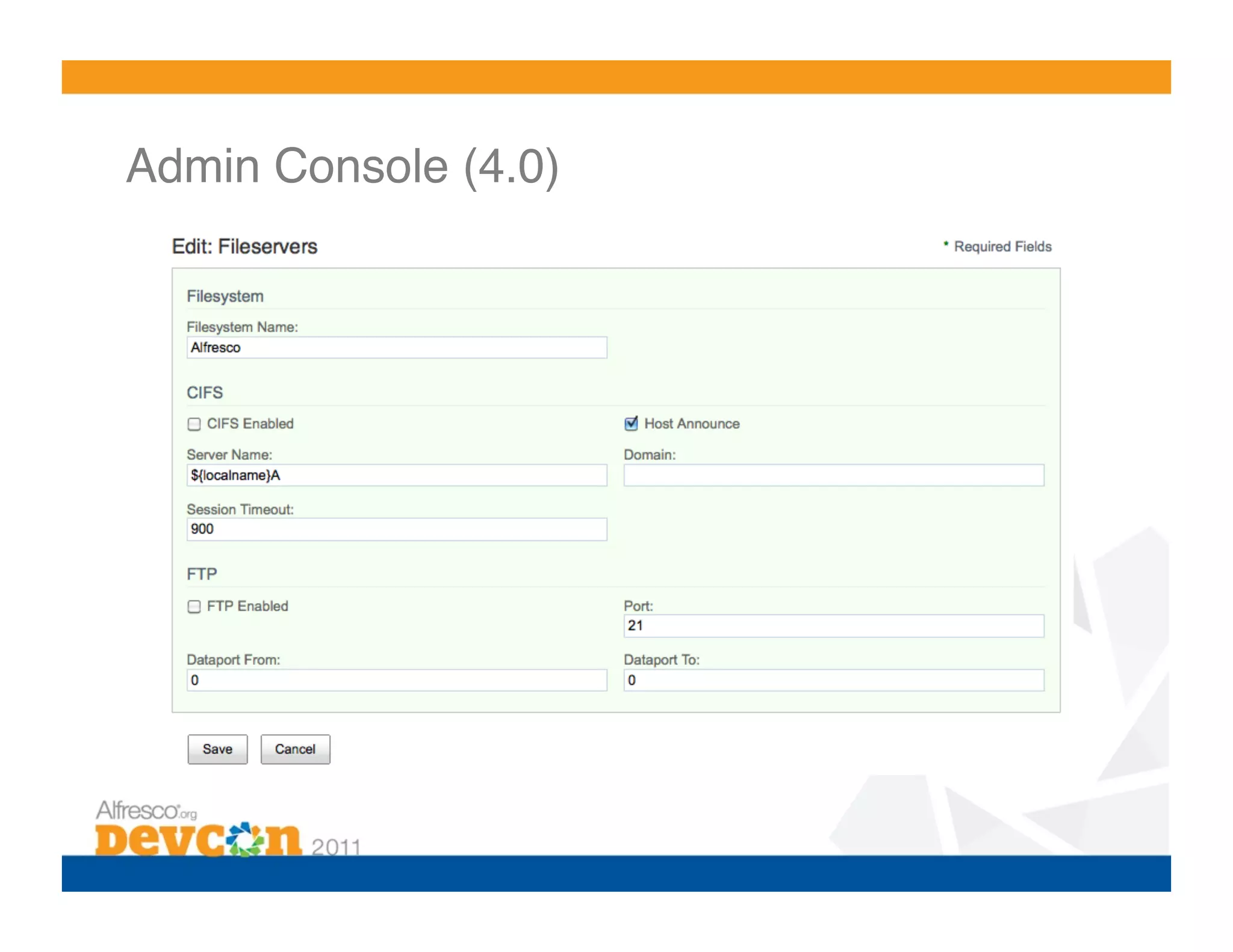Focus the Dataport From field

point(397,681)
